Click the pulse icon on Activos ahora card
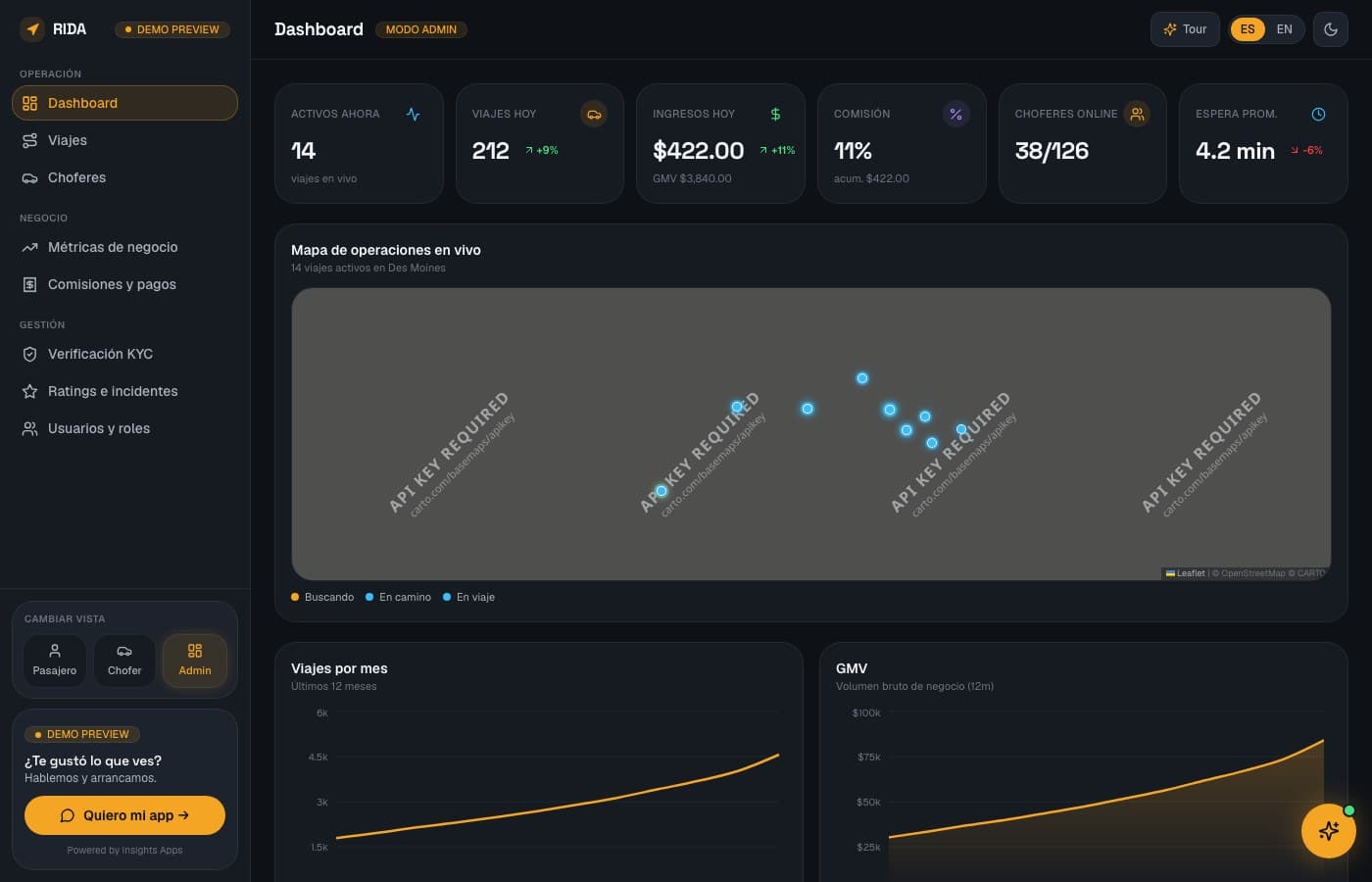1372x882 pixels. click(414, 114)
